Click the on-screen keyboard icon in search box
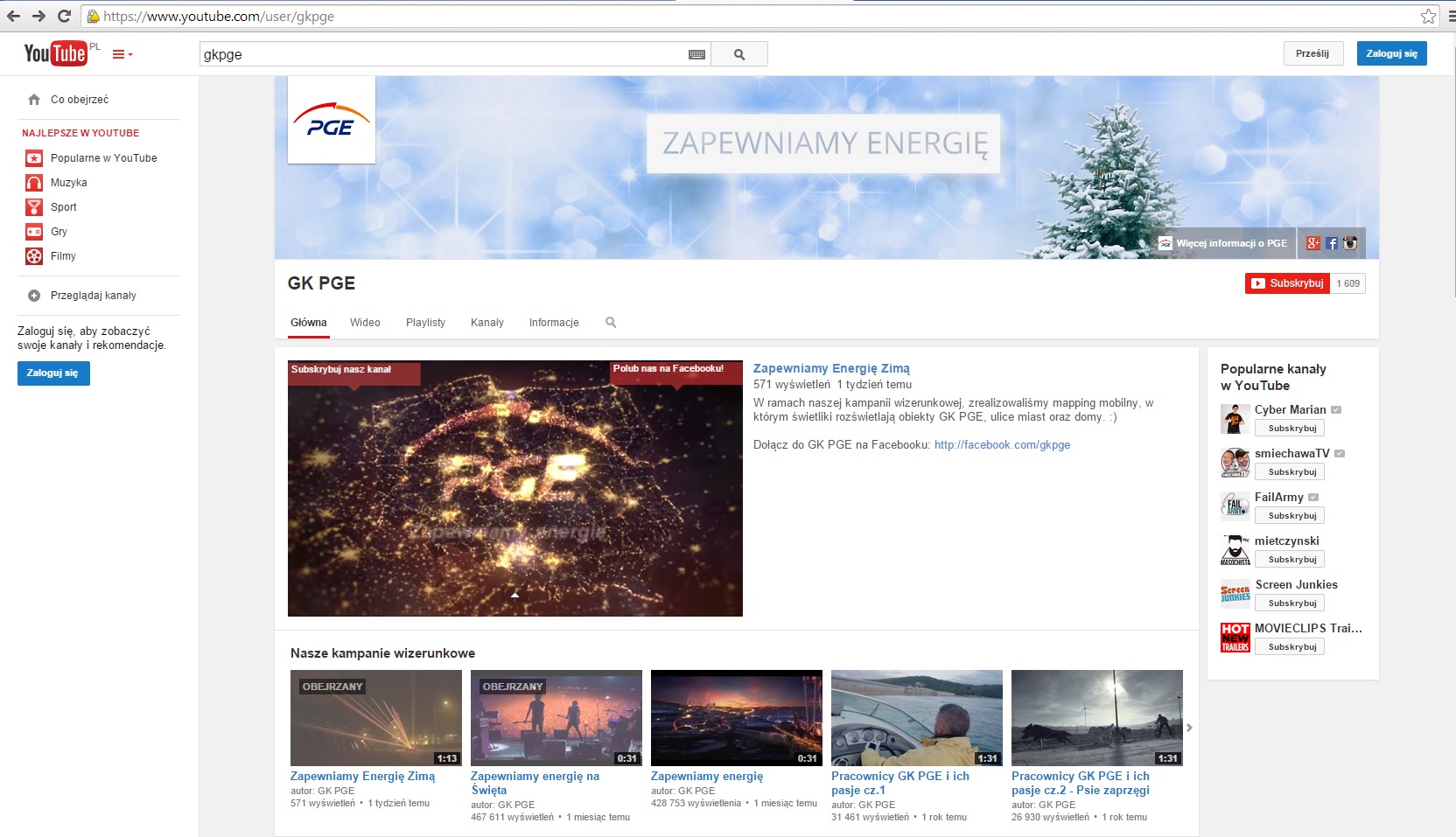The width and height of the screenshot is (1456, 837). 696,54
